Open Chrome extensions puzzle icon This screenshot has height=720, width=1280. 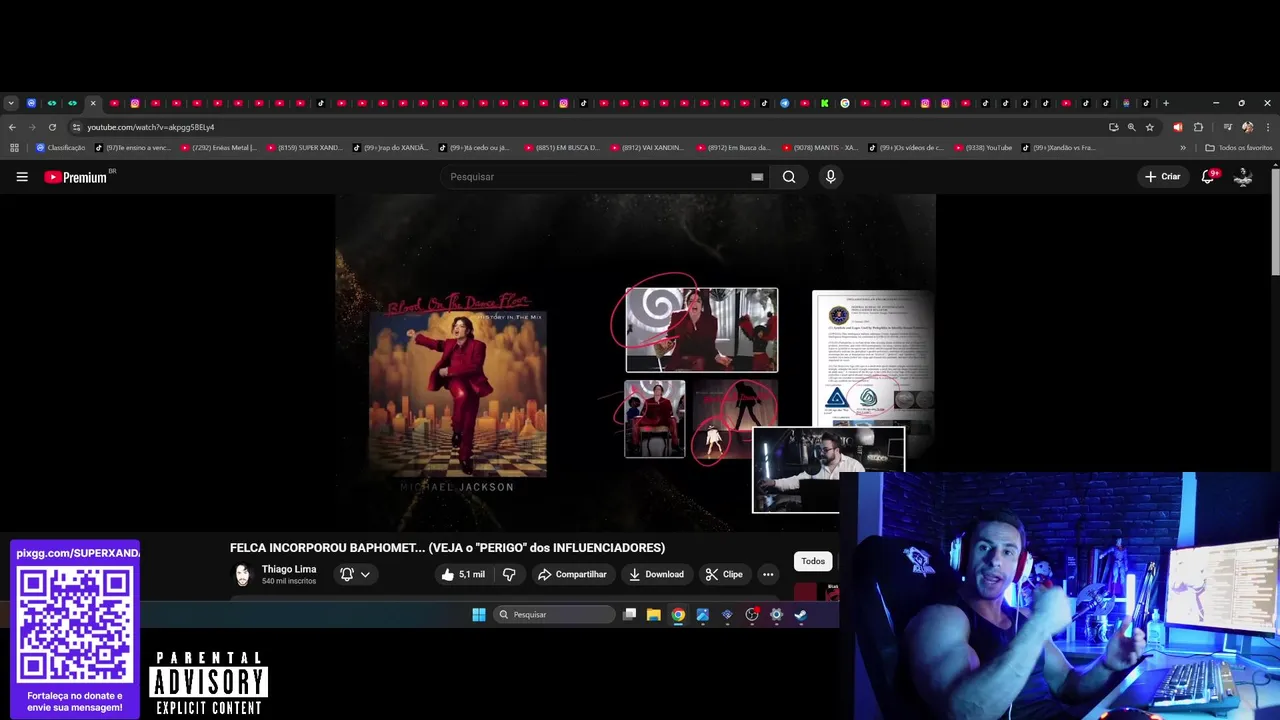[x=1198, y=127]
